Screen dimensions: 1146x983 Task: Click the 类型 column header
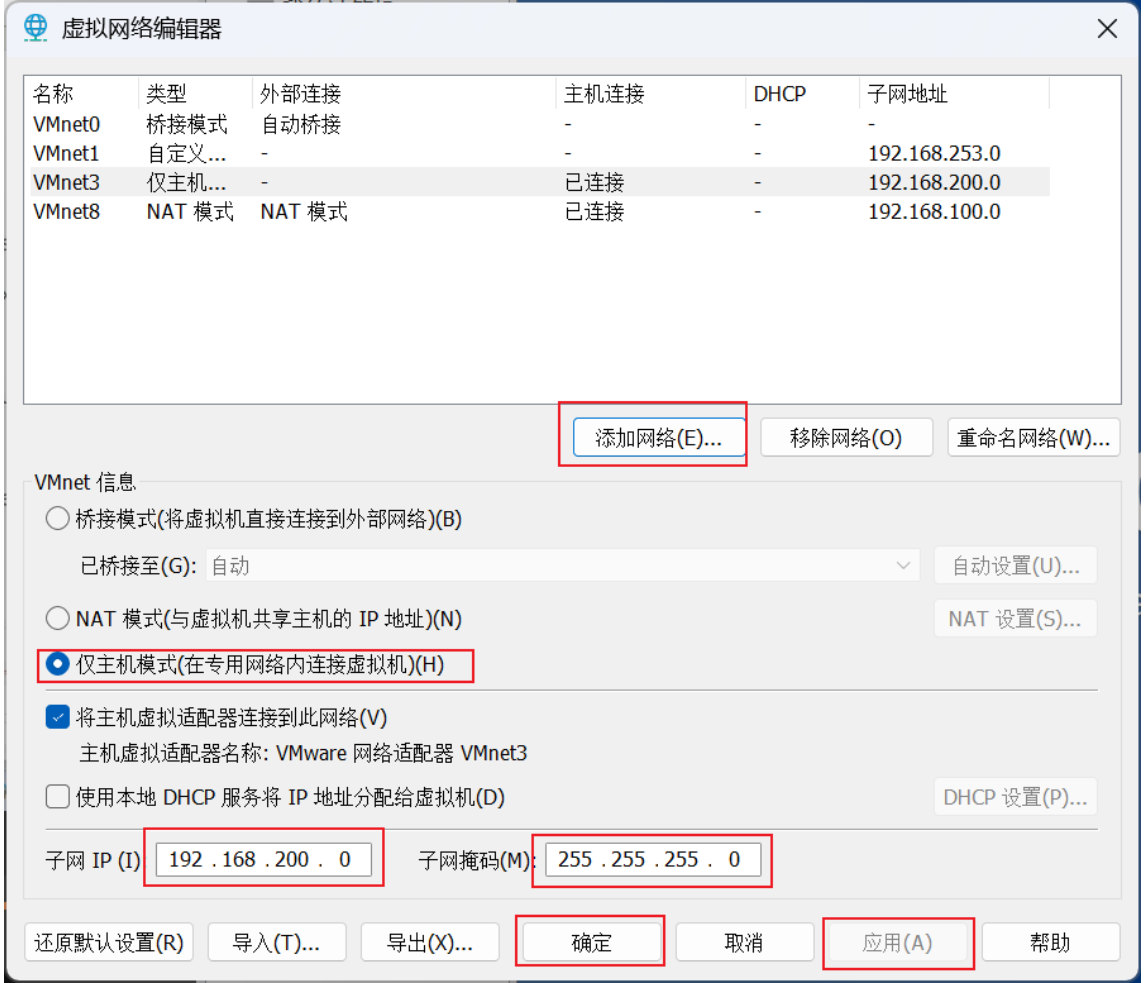click(x=195, y=94)
